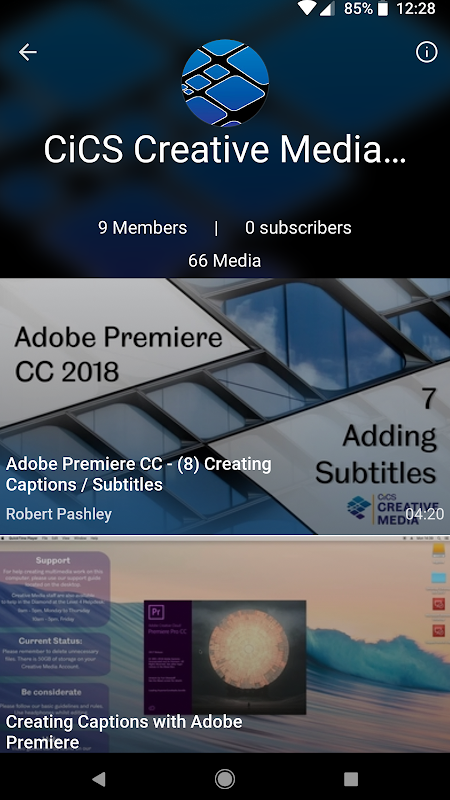
Task: Tap the Premiere Pro splash screen in thumbnail
Action: pyautogui.click(x=225, y=657)
